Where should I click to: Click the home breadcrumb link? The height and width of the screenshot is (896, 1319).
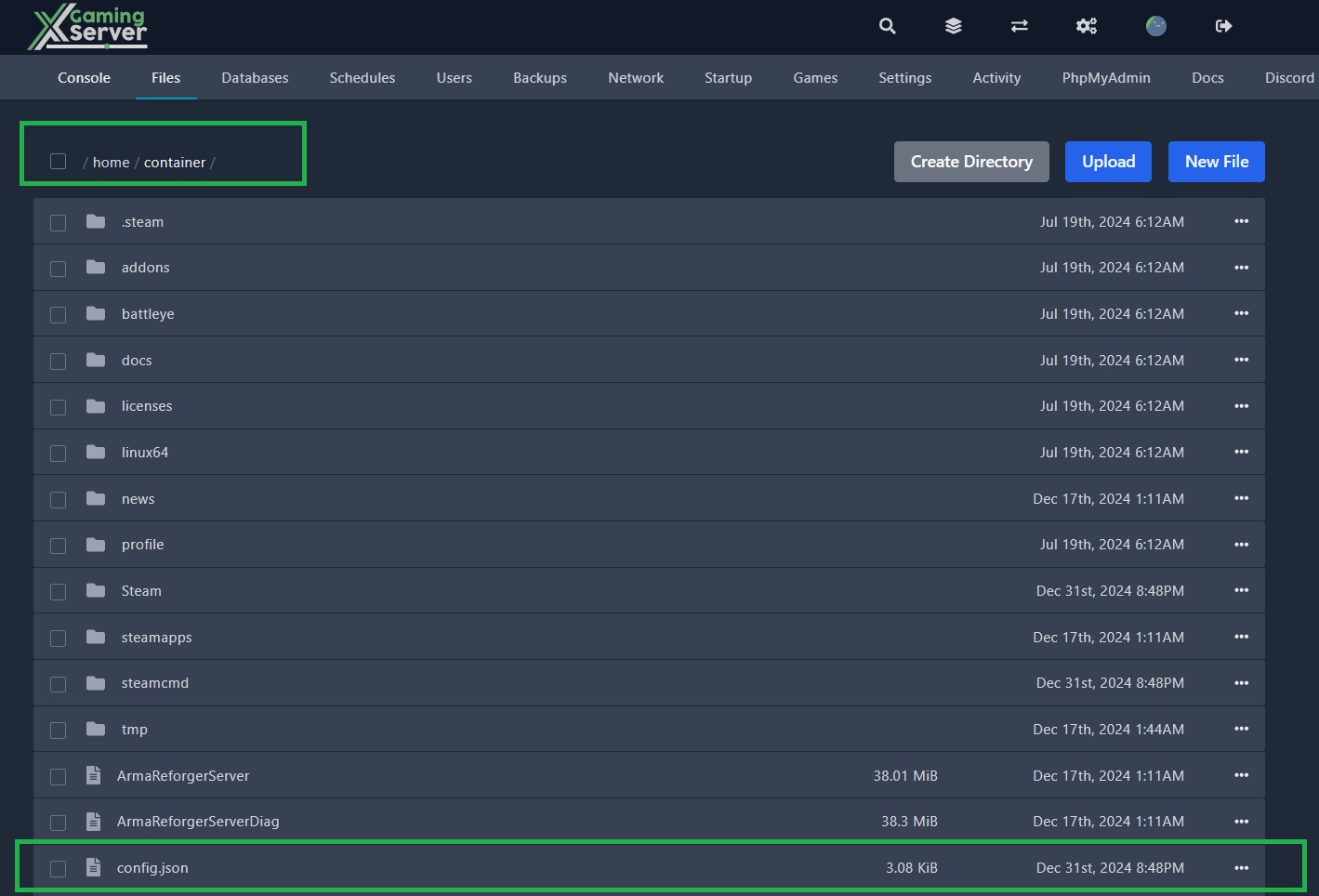(111, 161)
